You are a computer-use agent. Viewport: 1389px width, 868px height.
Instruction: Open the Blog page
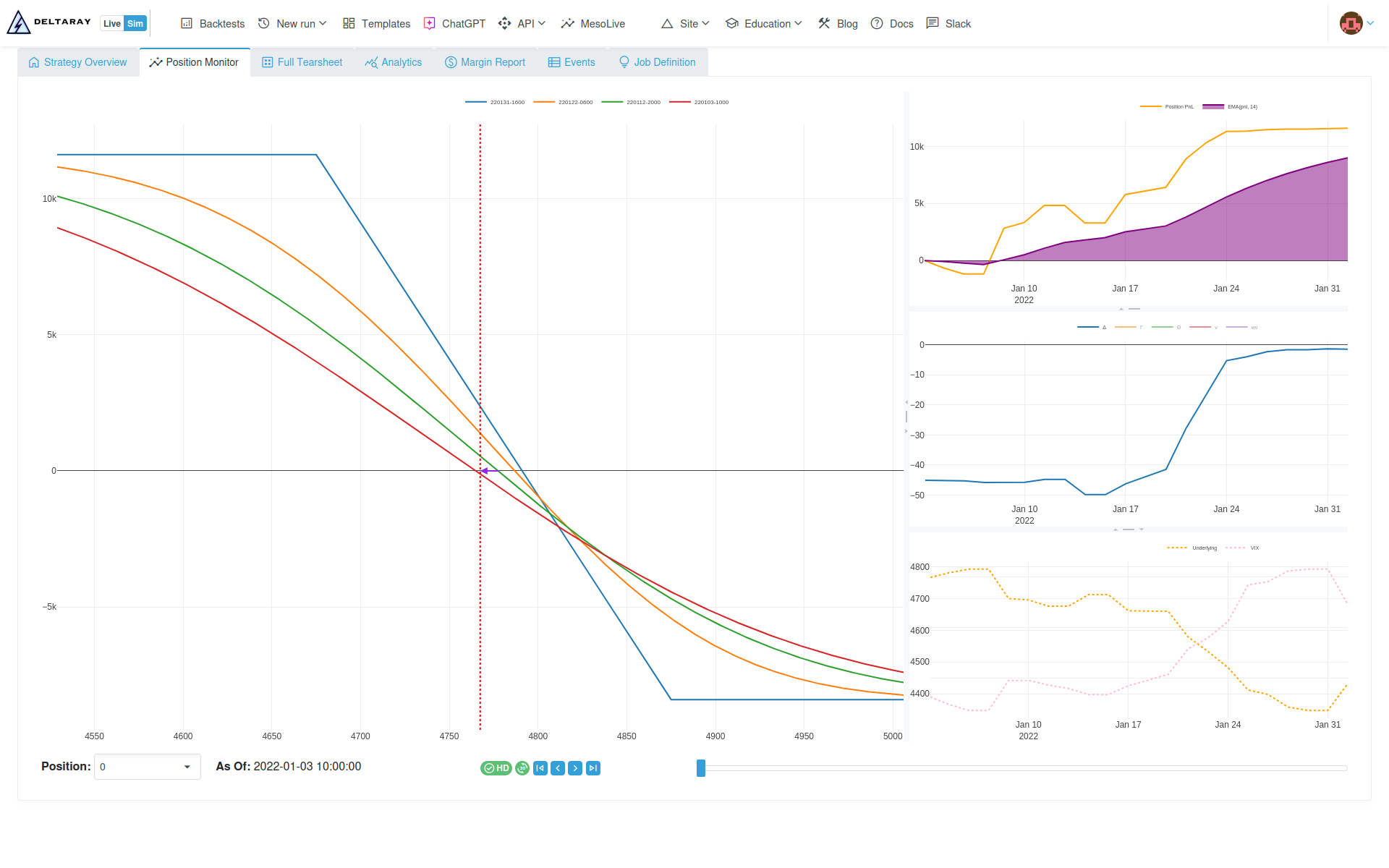tap(838, 24)
